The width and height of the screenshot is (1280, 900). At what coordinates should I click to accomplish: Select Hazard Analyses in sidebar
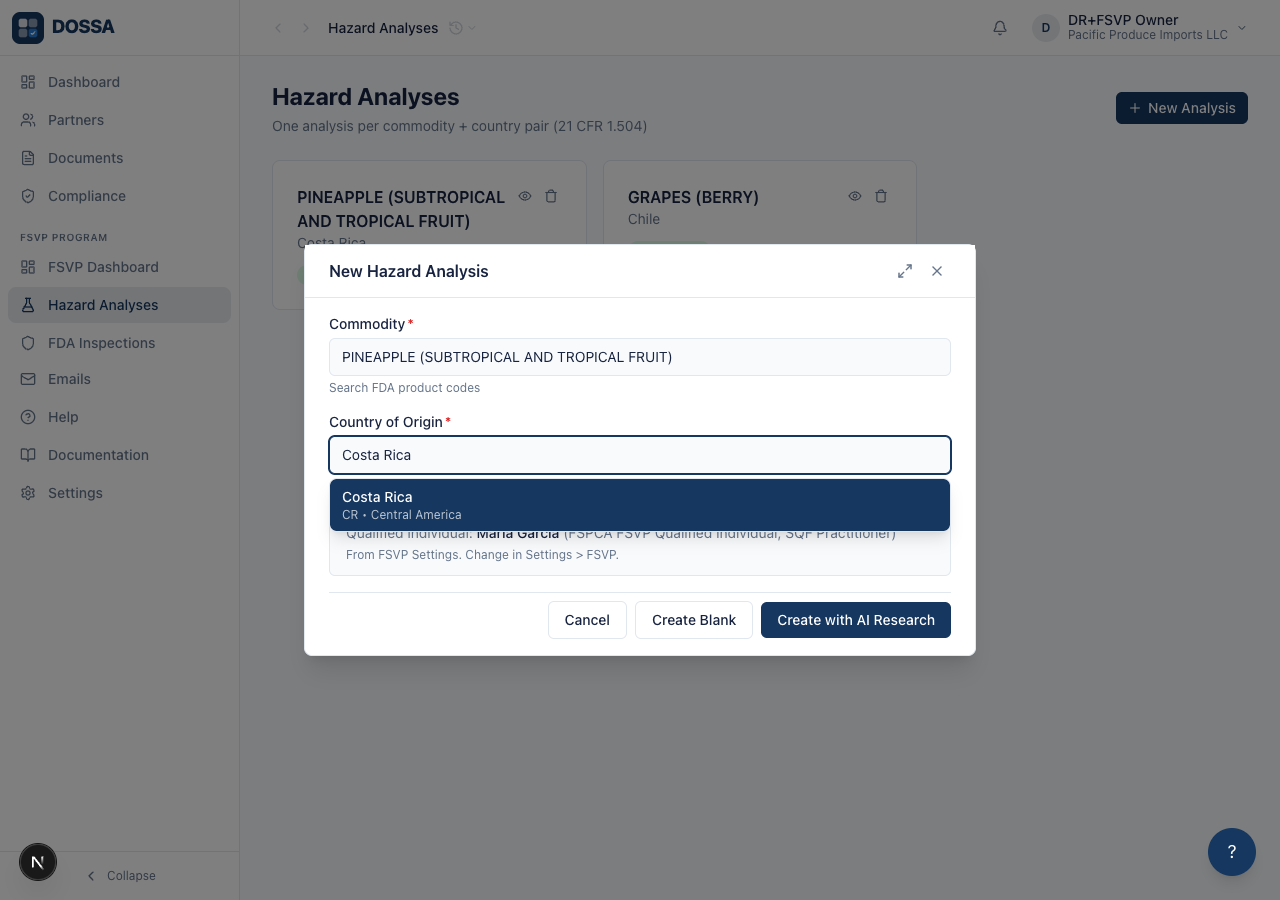pyautogui.click(x=119, y=305)
